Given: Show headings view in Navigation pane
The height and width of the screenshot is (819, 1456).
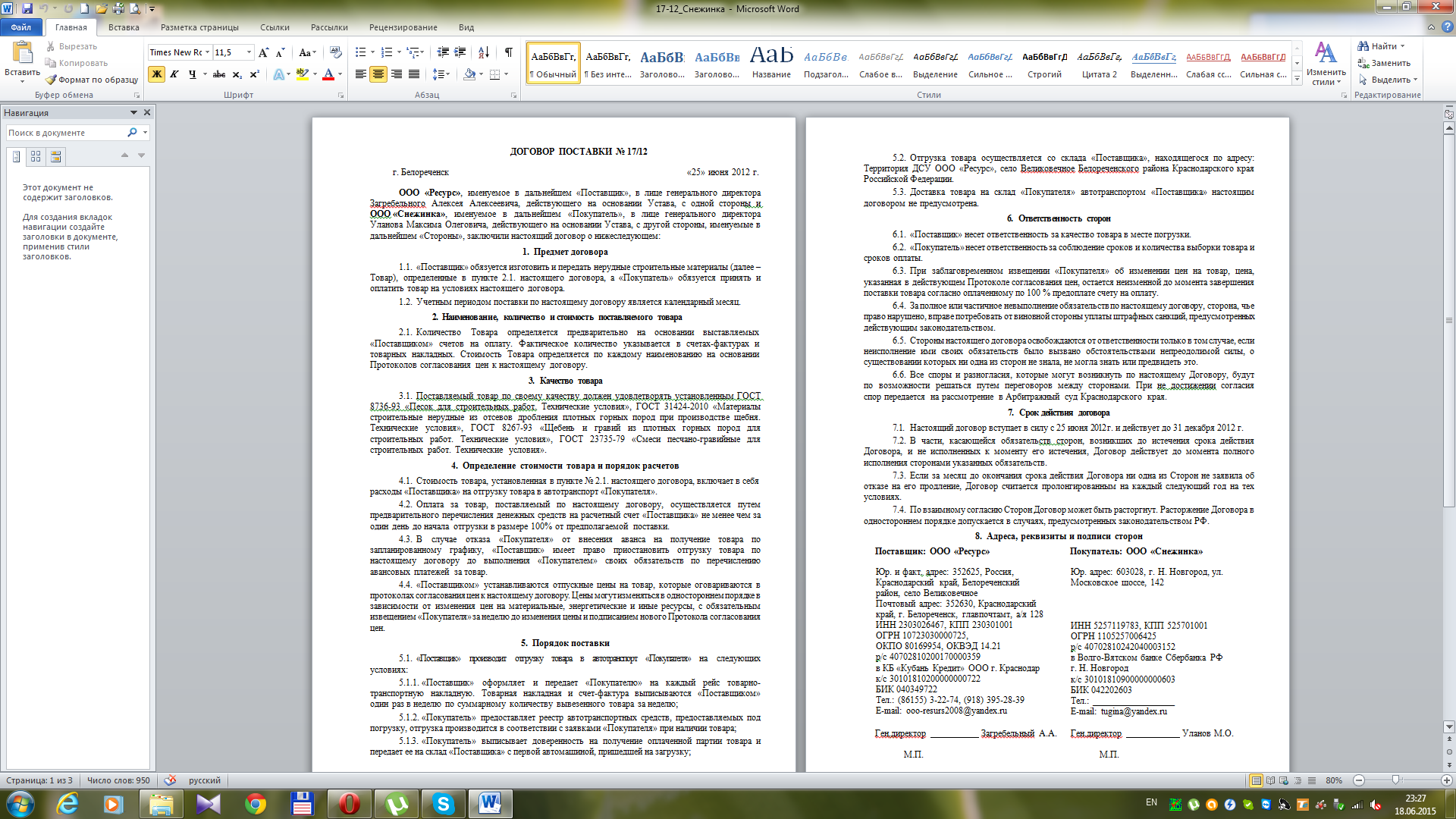Looking at the screenshot, I should point(16,156).
